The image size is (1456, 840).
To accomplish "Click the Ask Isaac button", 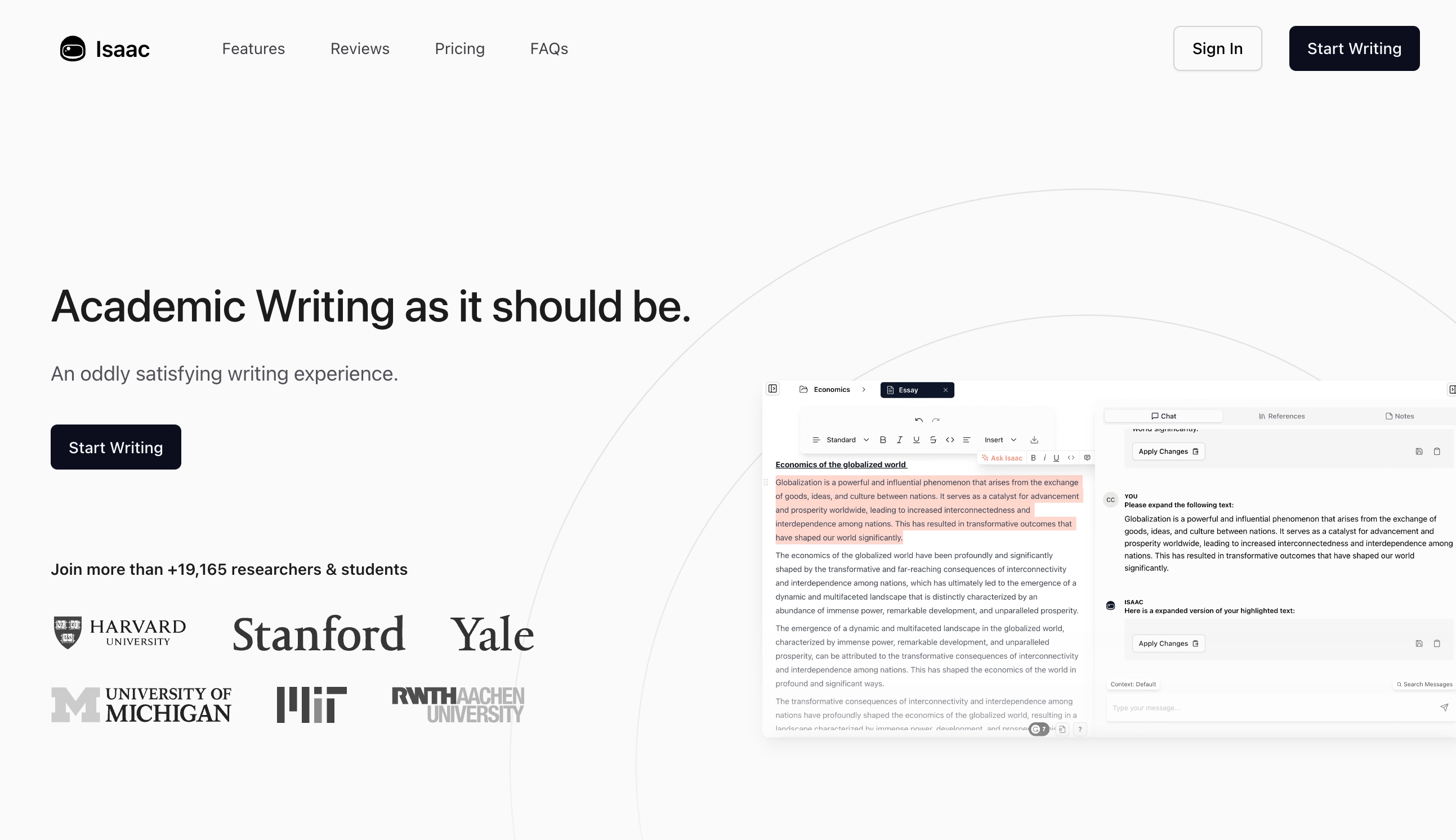I will pyautogui.click(x=1002, y=458).
